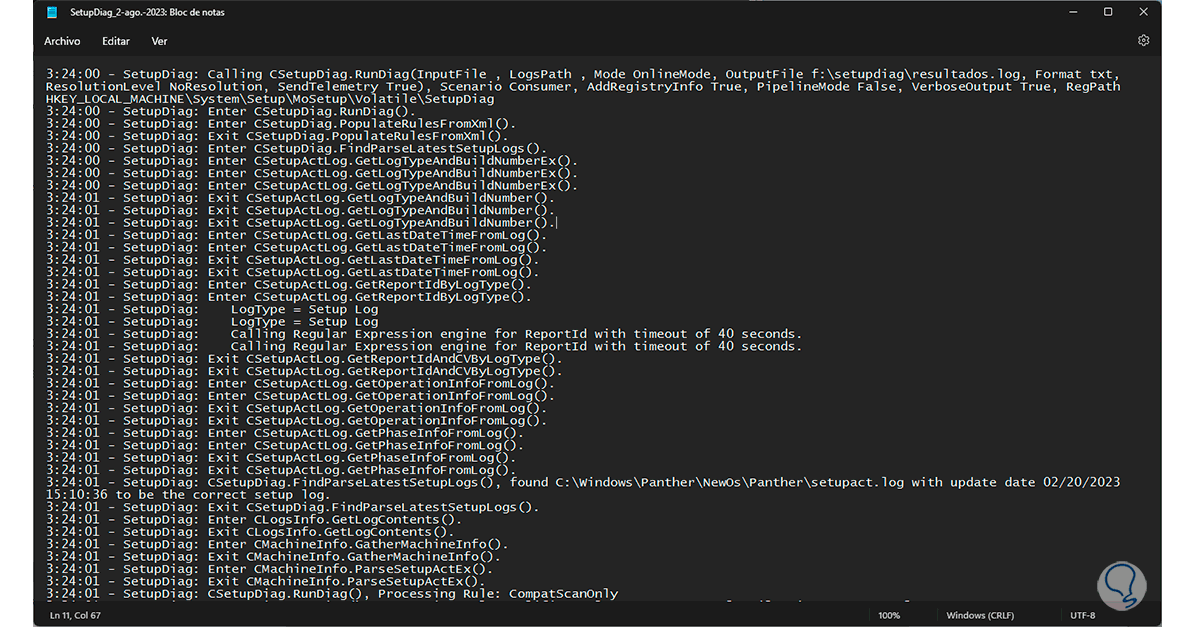Open the Notepad settings gear
Screen dimensions: 1195x627
click(x=1143, y=41)
